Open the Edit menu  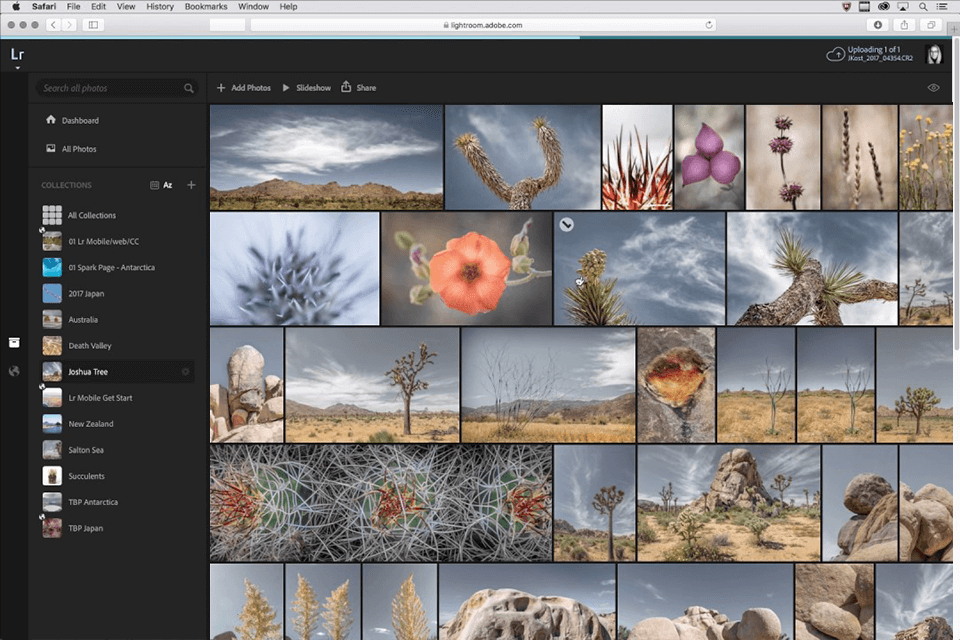pos(99,6)
